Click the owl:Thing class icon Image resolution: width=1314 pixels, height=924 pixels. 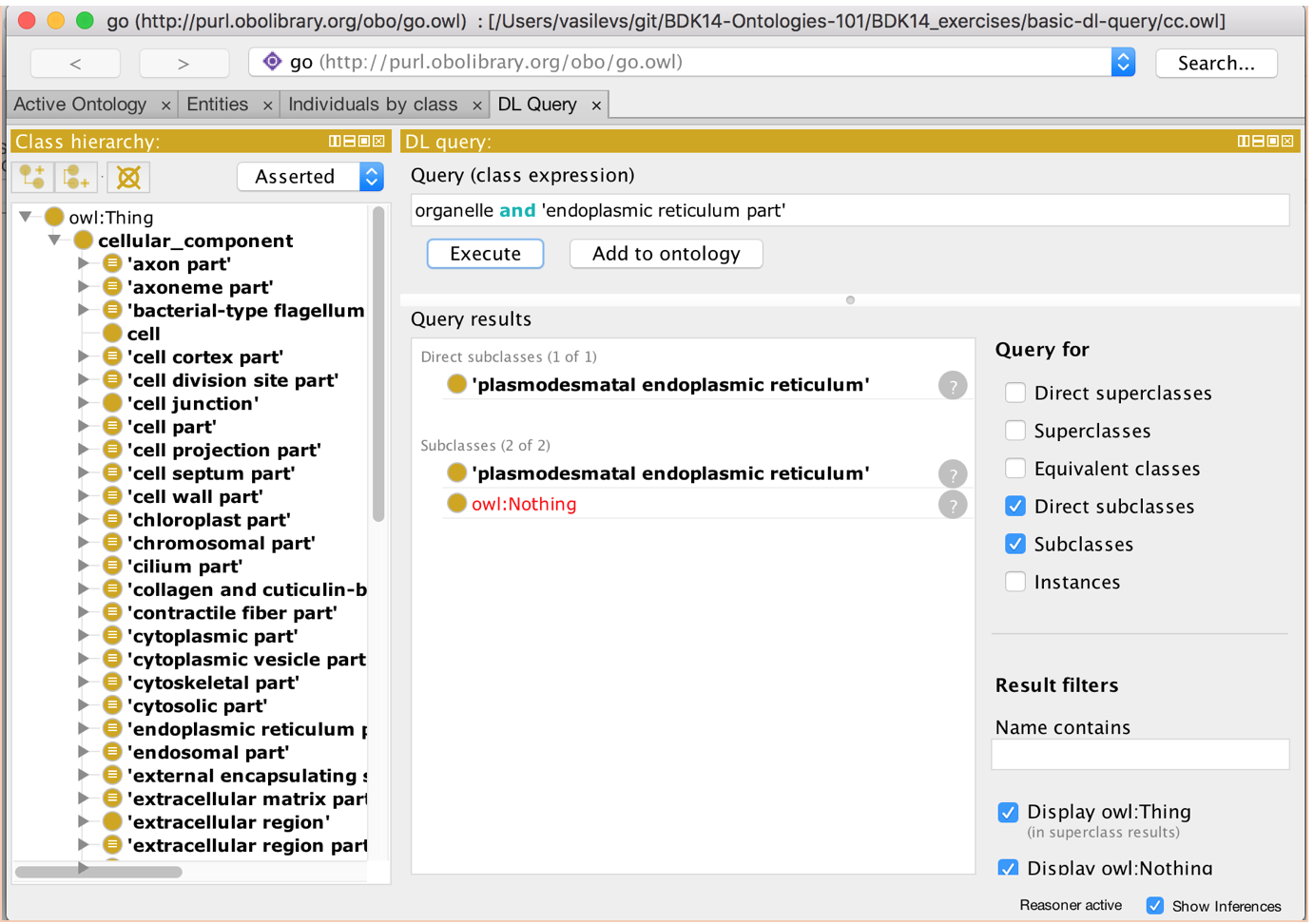(x=54, y=218)
